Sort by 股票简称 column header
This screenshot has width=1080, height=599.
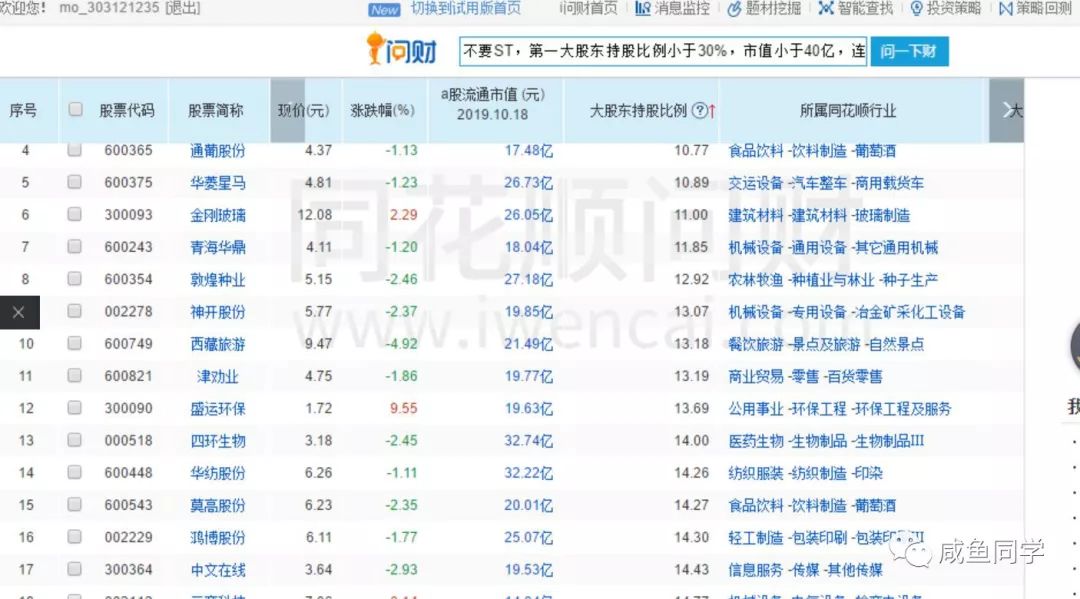coord(216,110)
